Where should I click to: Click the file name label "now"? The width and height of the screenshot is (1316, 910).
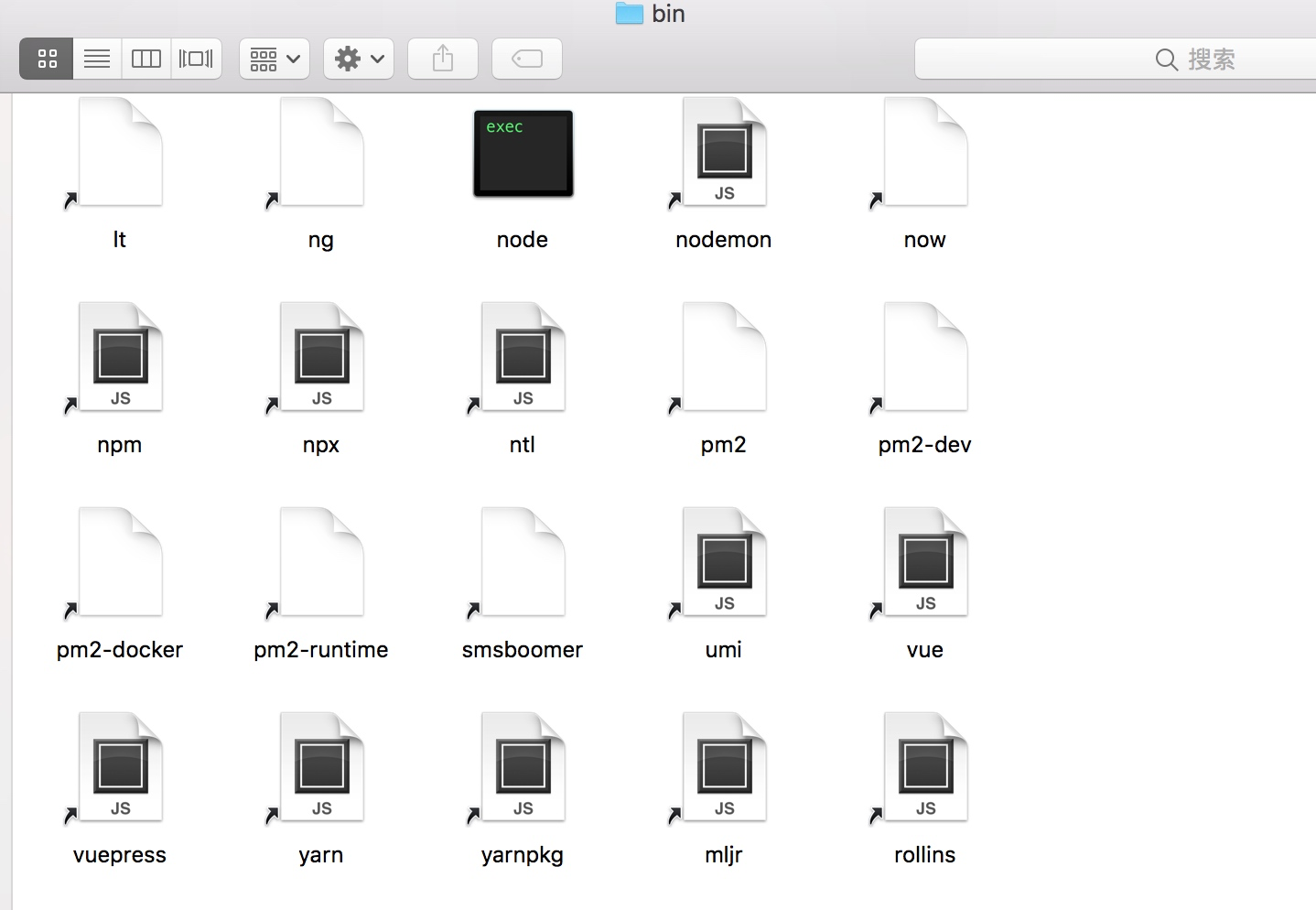(x=925, y=240)
